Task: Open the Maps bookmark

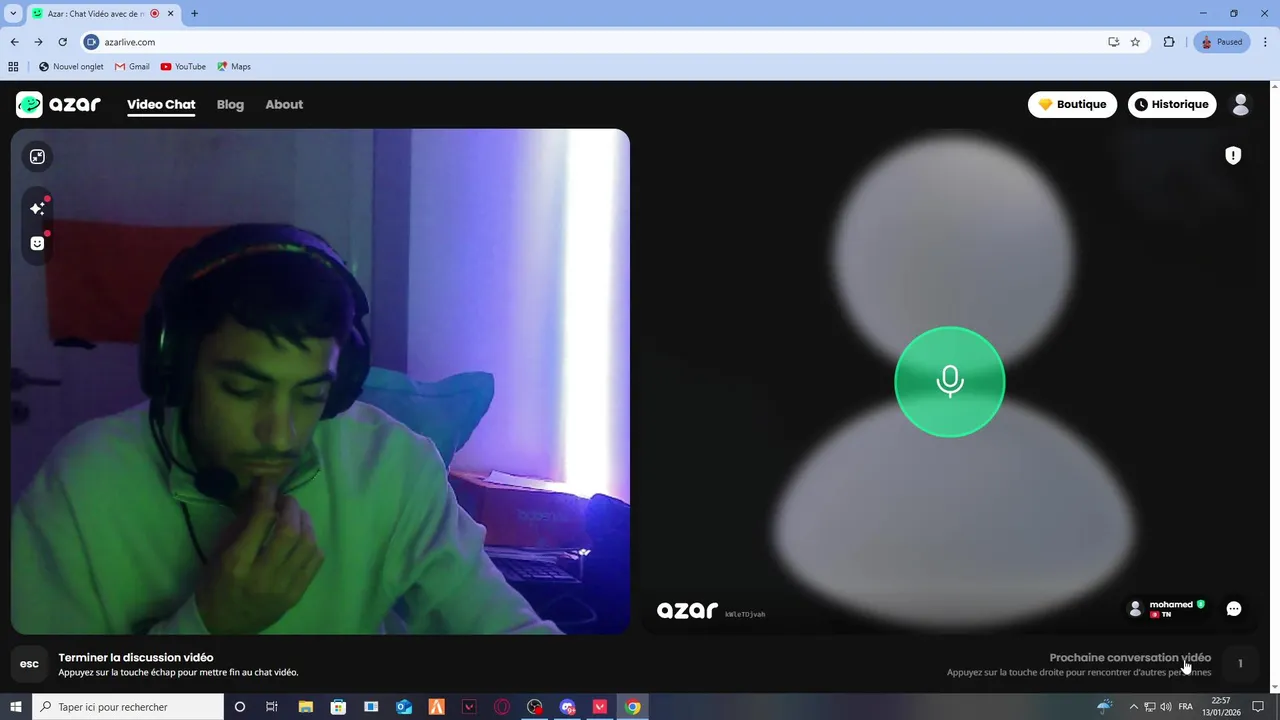Action: click(234, 66)
